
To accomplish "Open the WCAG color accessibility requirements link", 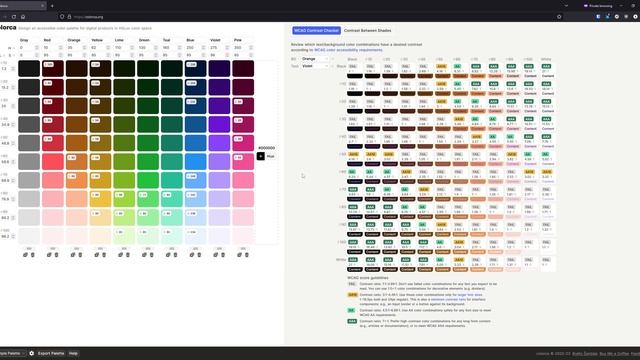I will point(348,50).
